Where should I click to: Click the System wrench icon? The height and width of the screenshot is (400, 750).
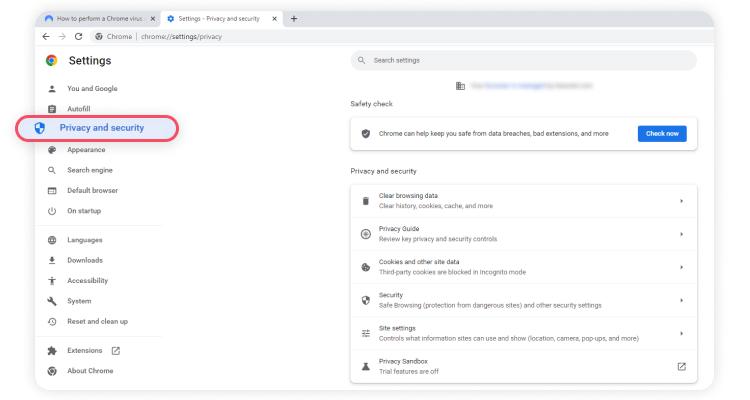pos(52,301)
